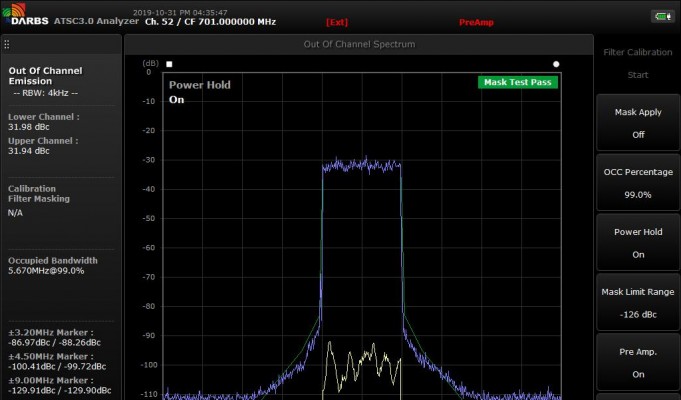Toggle the Pre Amp. On button
The width and height of the screenshot is (681, 400).
click(x=638, y=363)
